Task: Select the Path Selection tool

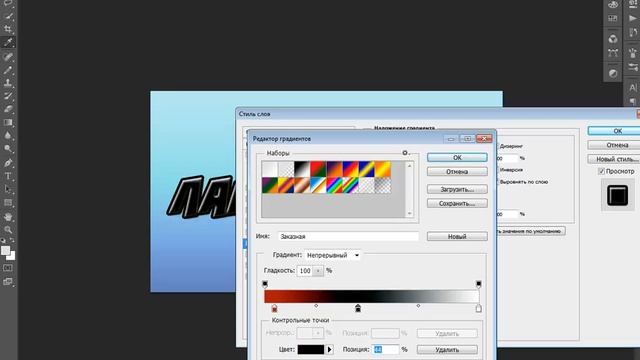Action: pos(8,189)
